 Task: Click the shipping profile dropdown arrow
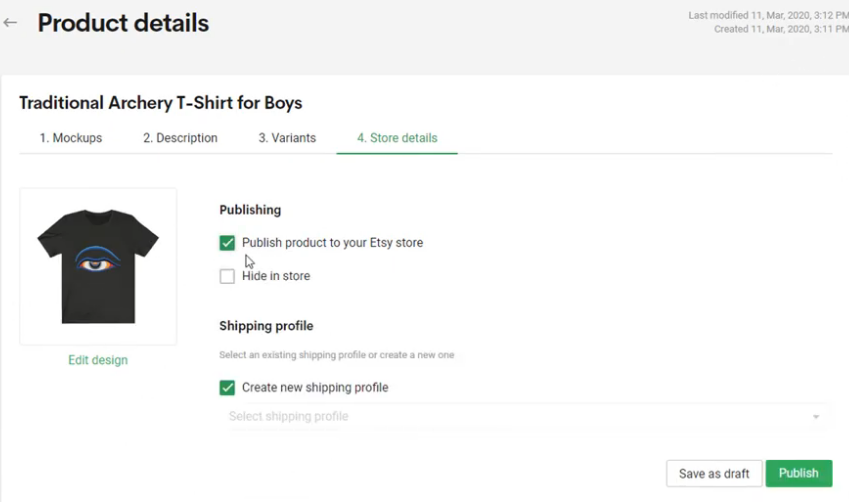point(816,417)
